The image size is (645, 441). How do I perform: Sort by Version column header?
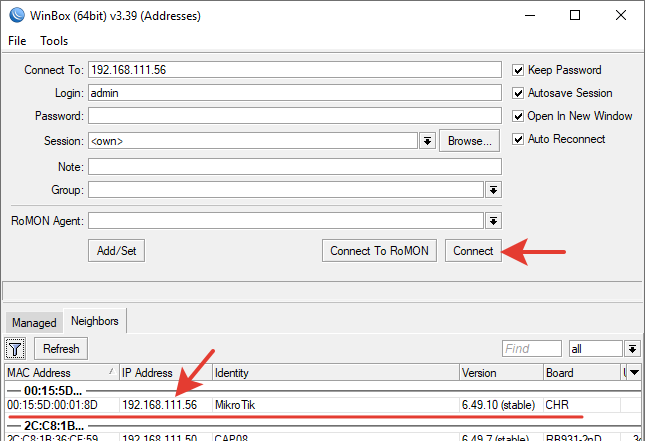click(501, 373)
